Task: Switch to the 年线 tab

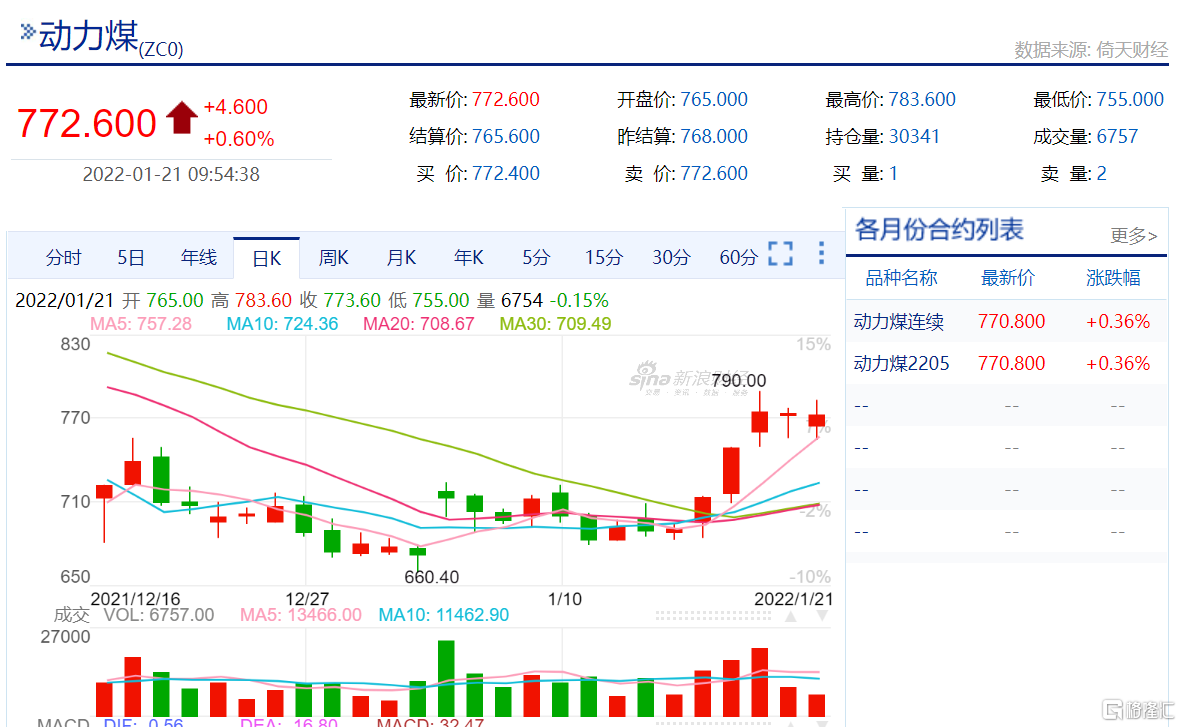Action: tap(199, 258)
